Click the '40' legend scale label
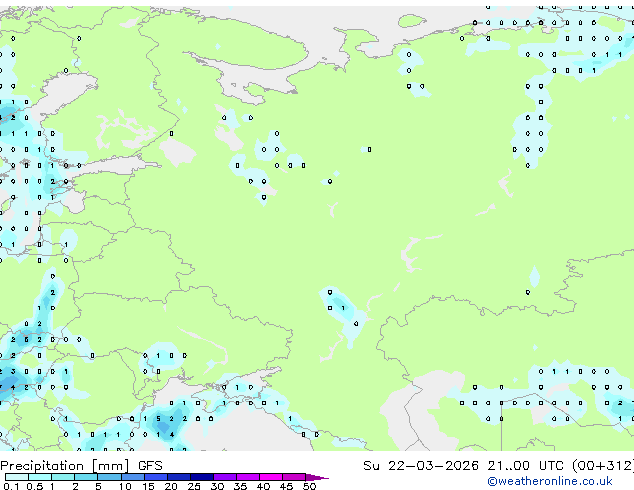The height and width of the screenshot is (490, 634). coord(263,486)
